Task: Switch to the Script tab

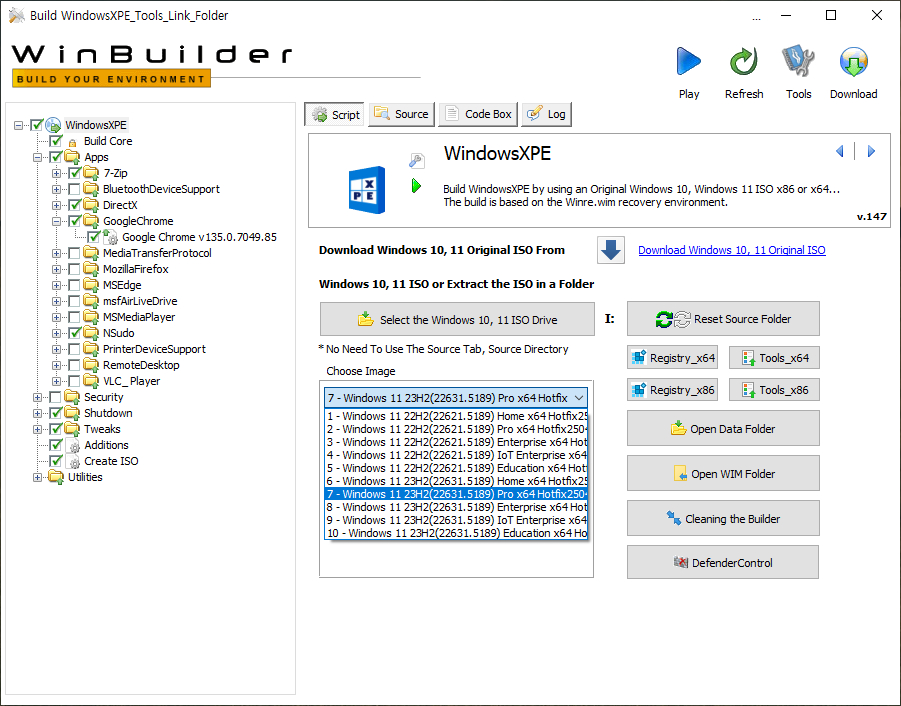Action: [x=335, y=114]
